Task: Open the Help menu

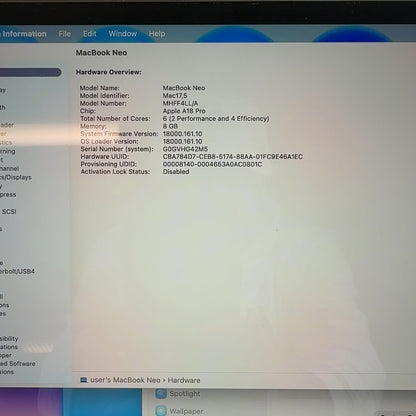Action: coord(157,34)
